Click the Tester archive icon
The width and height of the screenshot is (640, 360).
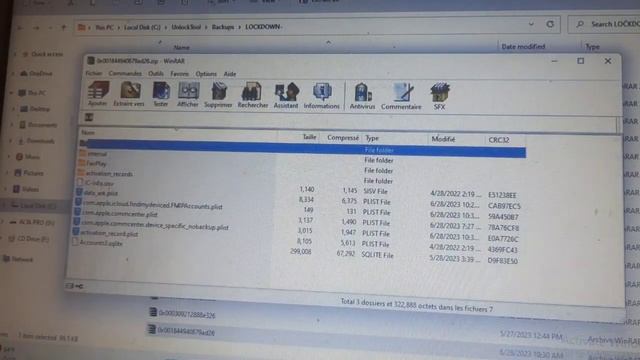click(x=161, y=94)
